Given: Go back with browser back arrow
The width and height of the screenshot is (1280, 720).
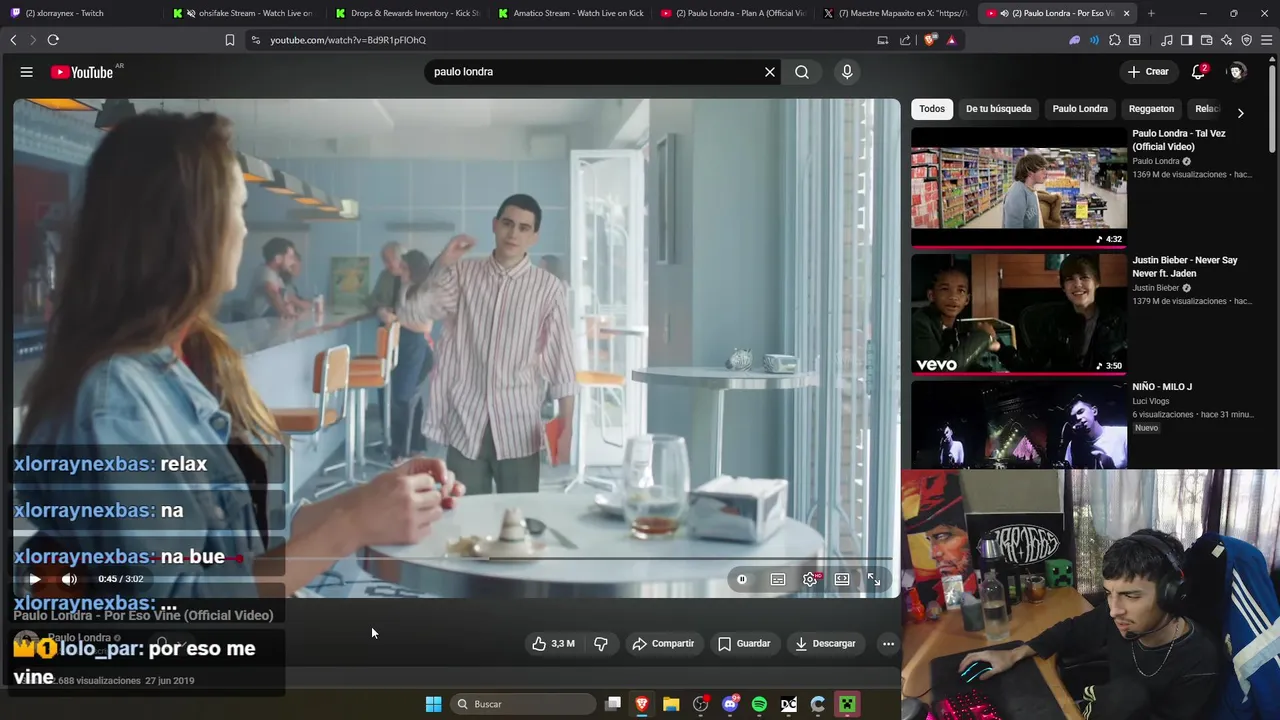Looking at the screenshot, I should [x=13, y=40].
